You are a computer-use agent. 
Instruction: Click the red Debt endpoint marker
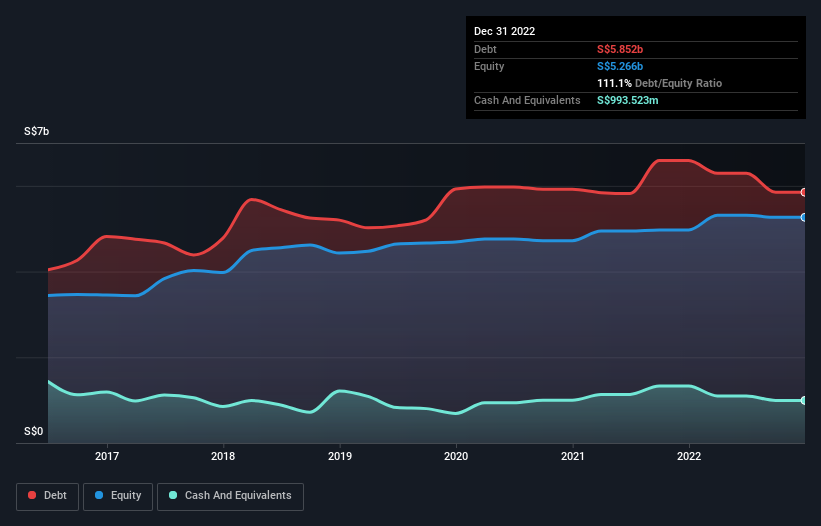[x=804, y=193]
